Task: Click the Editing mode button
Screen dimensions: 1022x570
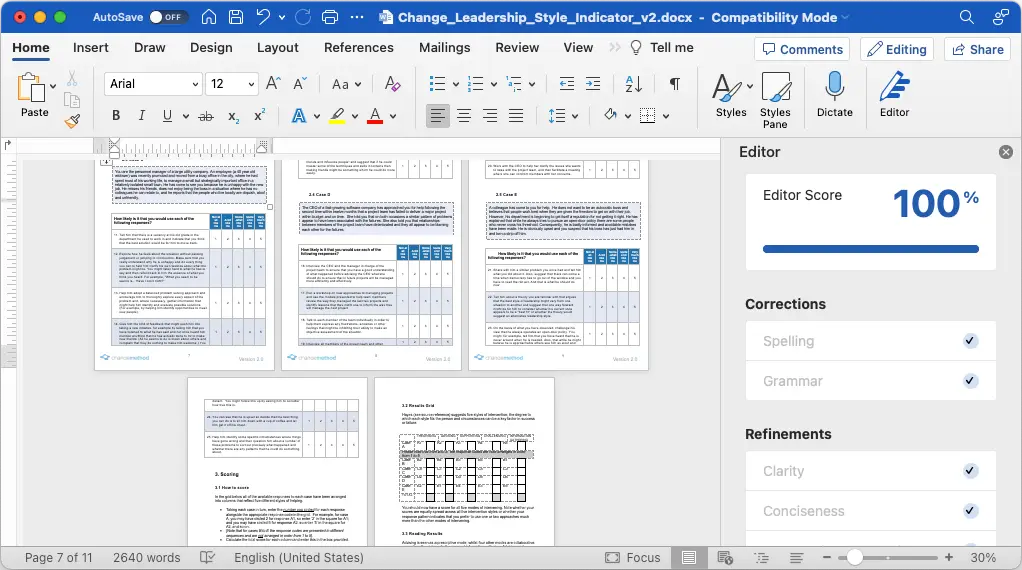Action: click(897, 50)
